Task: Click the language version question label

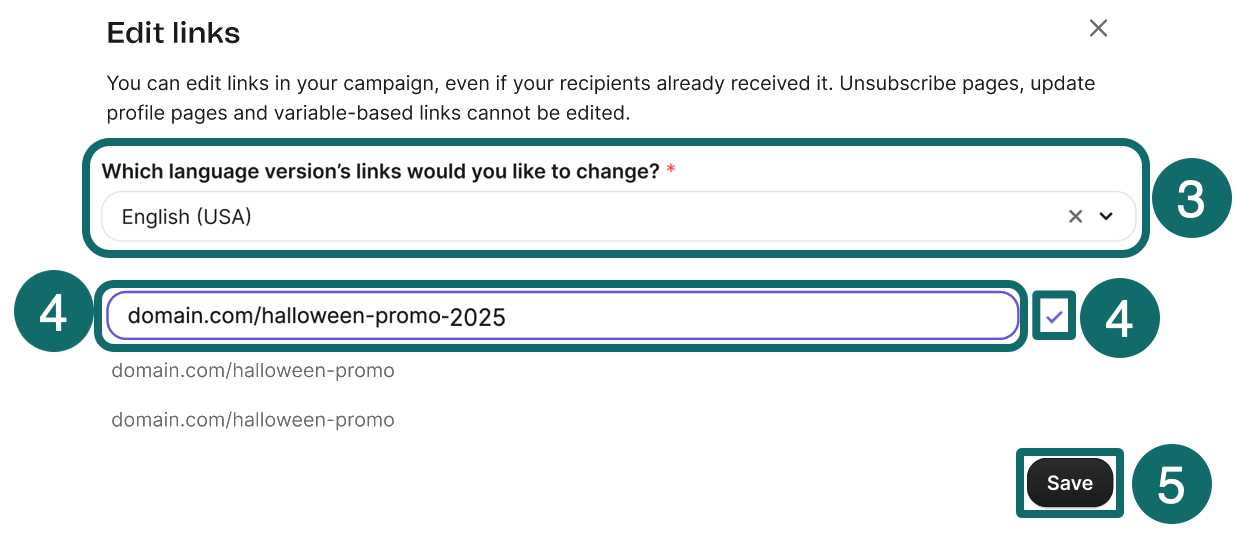Action: (x=380, y=171)
